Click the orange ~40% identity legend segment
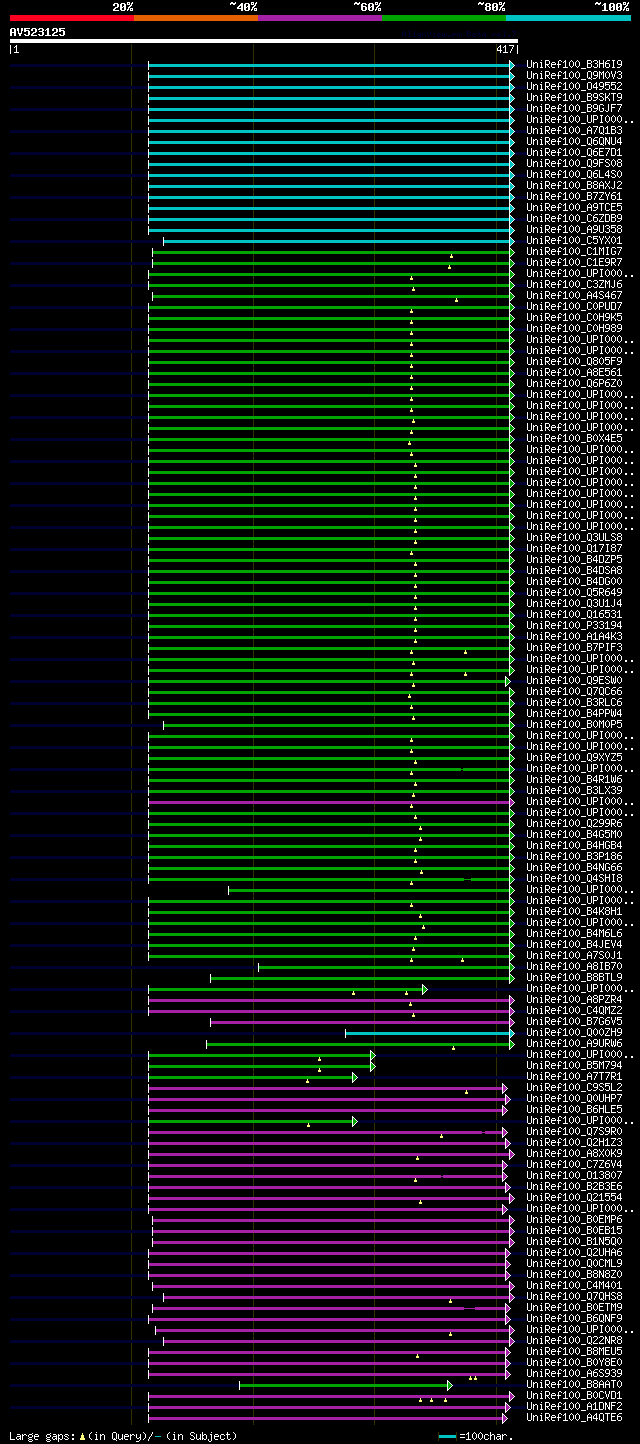Screen dimensions: 640x1444 [195, 18]
